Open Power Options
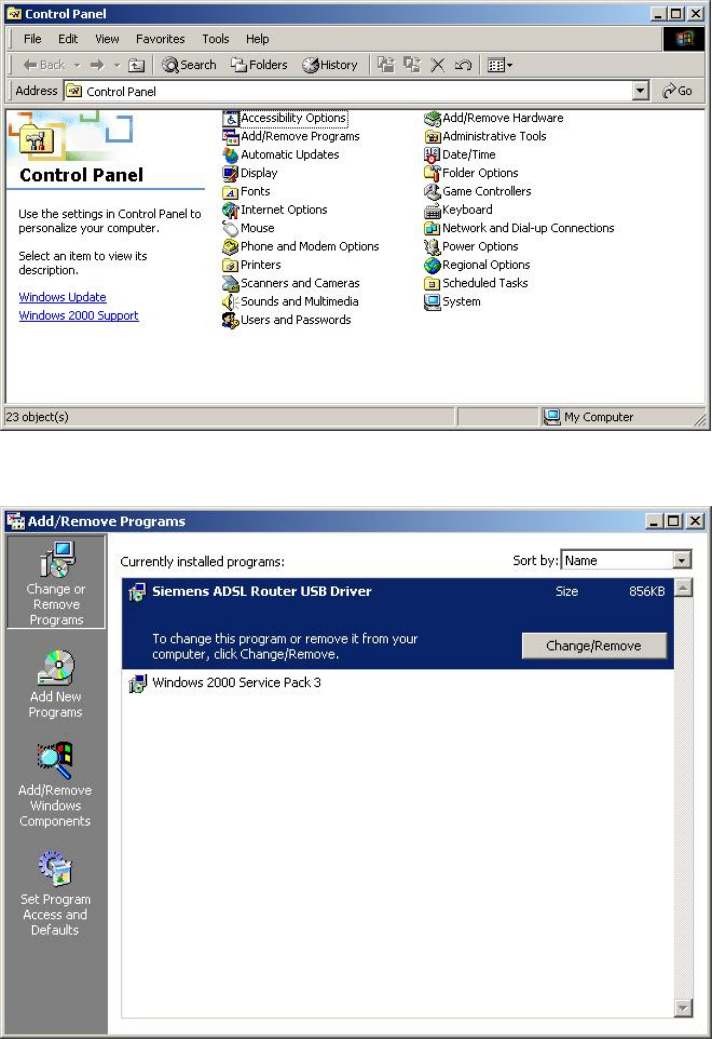Image resolution: width=712 pixels, height=1039 pixels. click(472, 246)
